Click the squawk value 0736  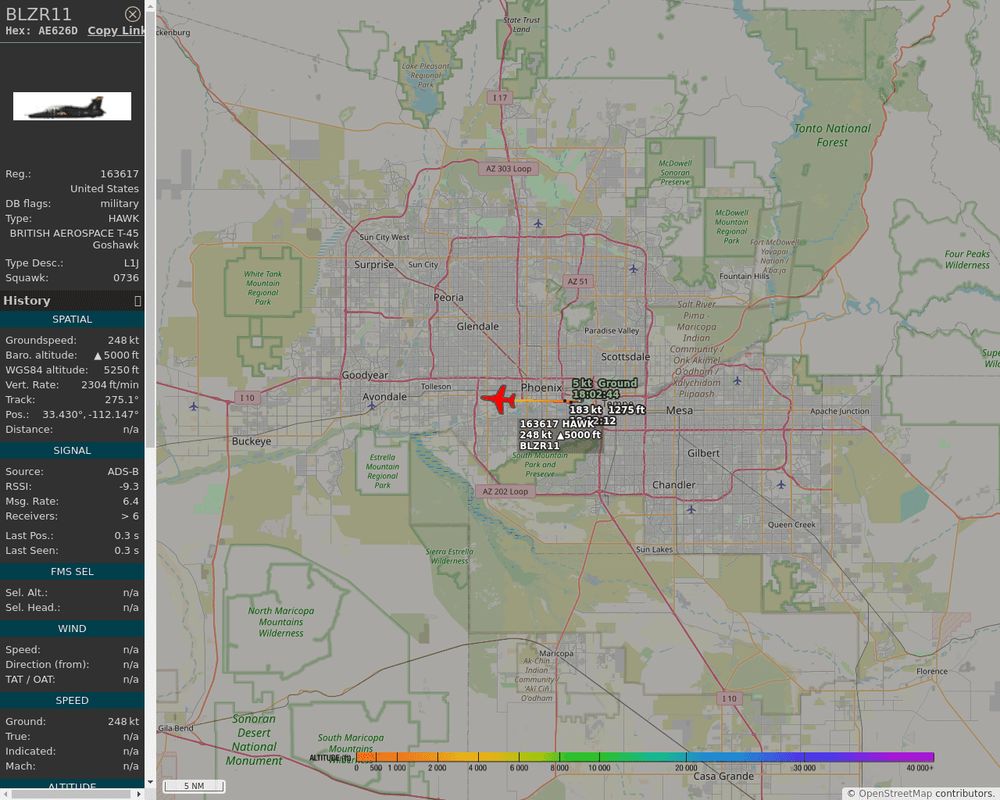(x=126, y=278)
